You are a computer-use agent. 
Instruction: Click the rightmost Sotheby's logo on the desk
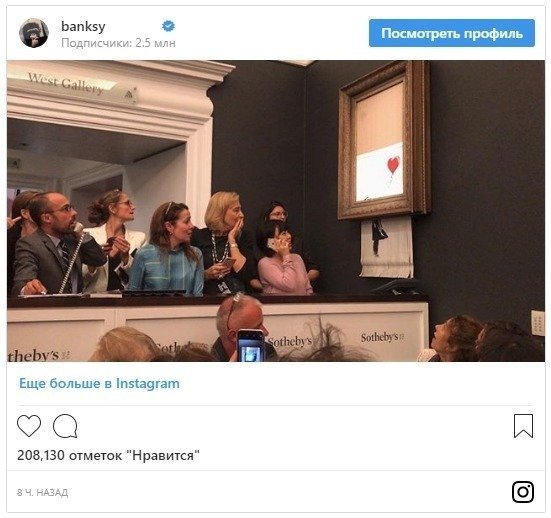tap(382, 337)
